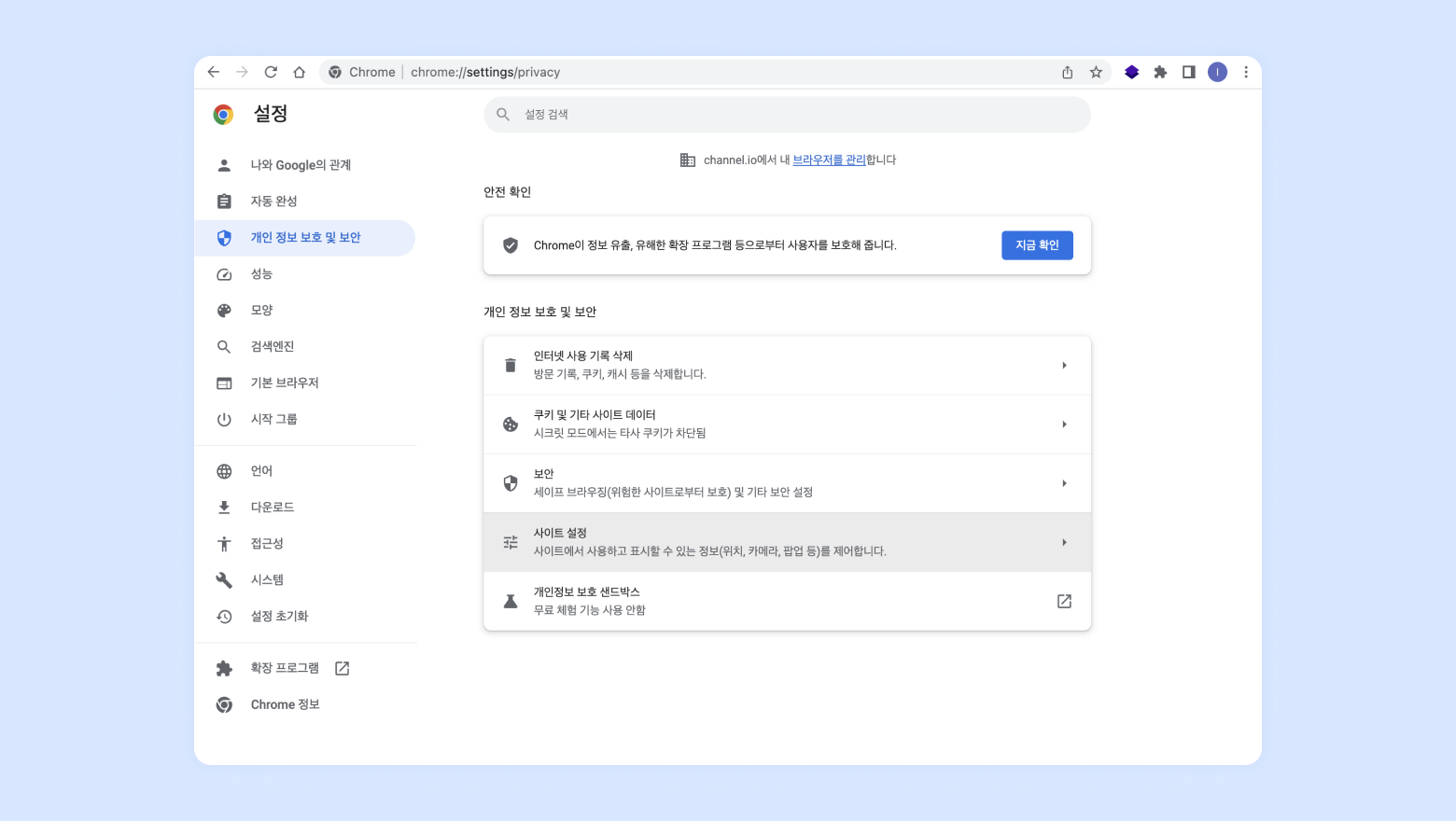Click the home icon in the toolbar

[300, 72]
